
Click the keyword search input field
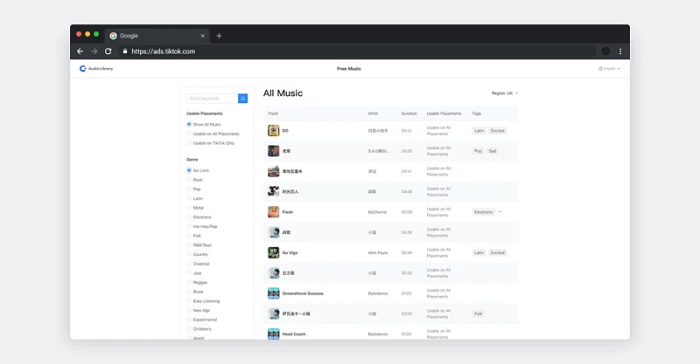click(x=212, y=98)
